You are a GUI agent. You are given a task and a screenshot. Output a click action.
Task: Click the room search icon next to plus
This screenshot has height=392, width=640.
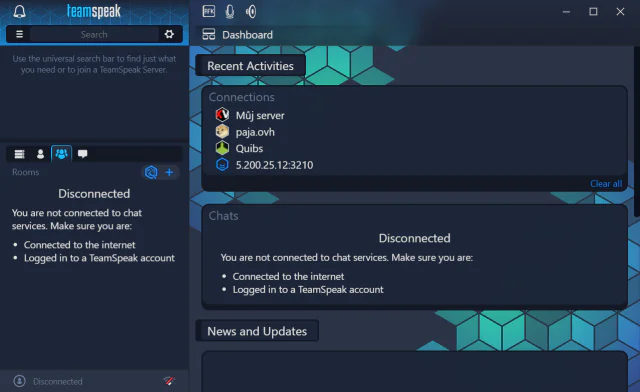tap(151, 172)
